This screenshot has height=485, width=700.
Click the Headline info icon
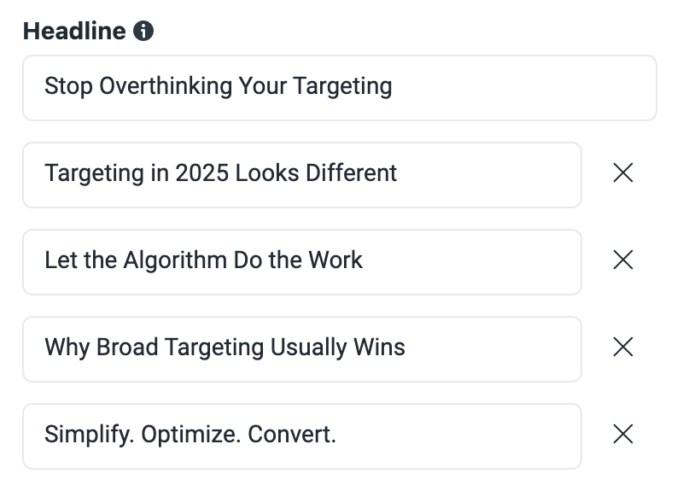[x=143, y=31]
